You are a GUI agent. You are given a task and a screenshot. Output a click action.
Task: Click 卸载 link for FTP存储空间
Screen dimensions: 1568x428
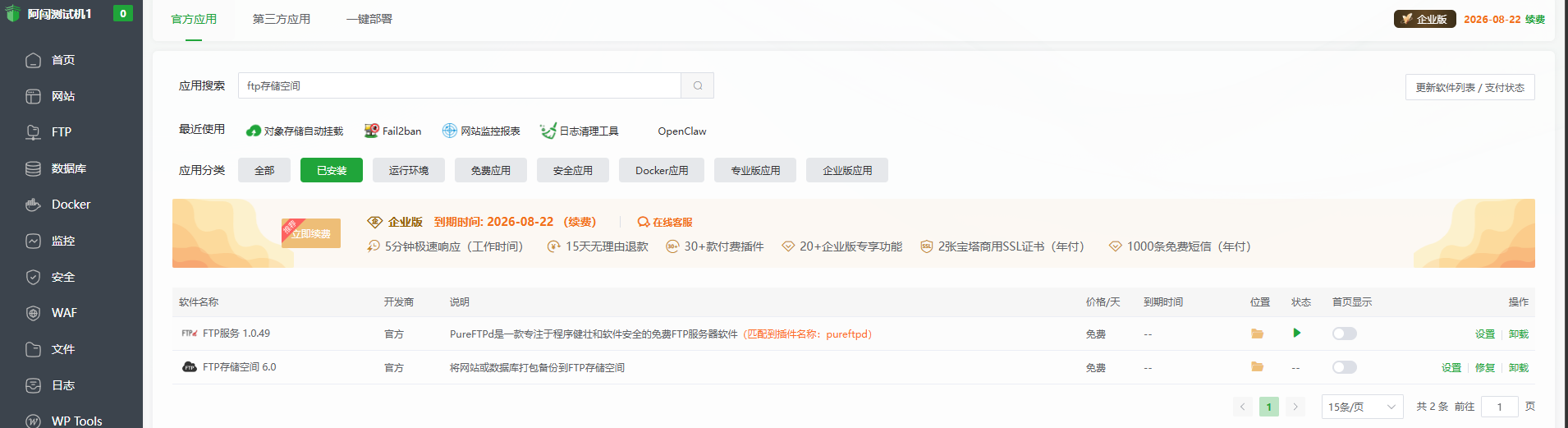coord(1518,368)
